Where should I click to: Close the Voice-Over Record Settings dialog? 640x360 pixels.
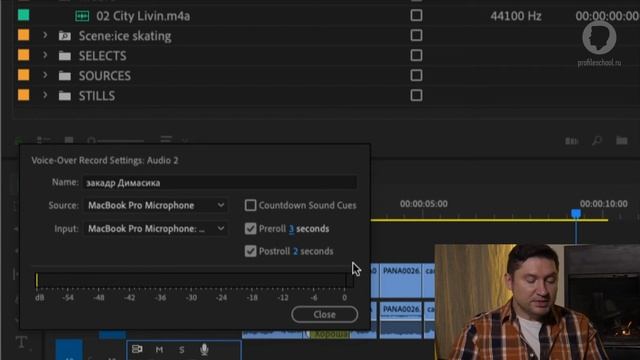pyautogui.click(x=324, y=314)
